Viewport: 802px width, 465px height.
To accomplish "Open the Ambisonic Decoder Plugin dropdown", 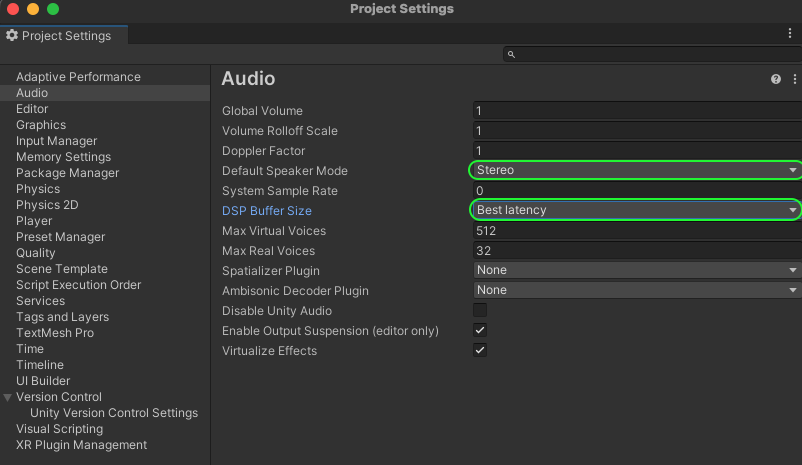I will pyautogui.click(x=637, y=290).
